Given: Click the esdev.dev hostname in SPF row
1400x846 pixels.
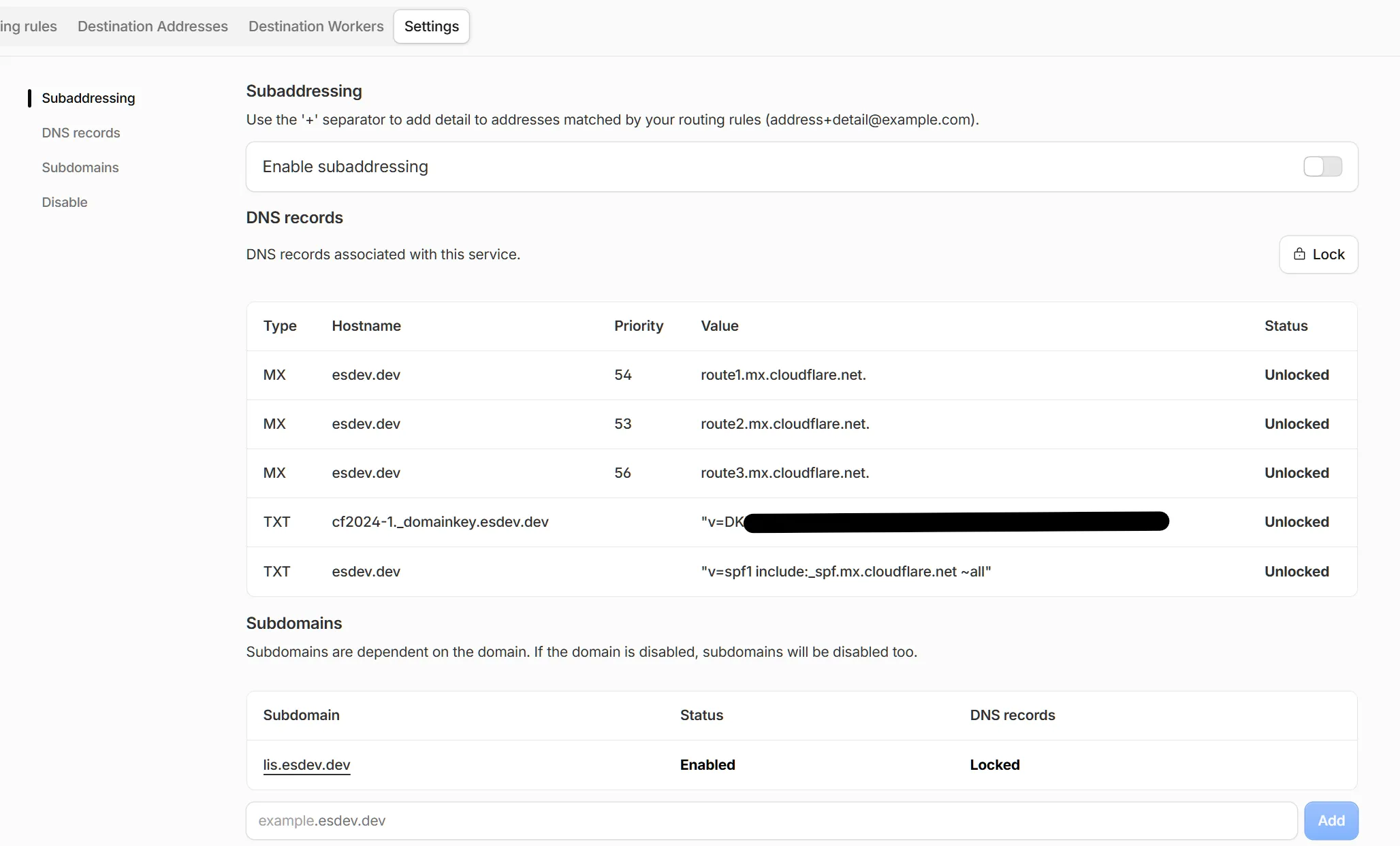Looking at the screenshot, I should click(366, 572).
